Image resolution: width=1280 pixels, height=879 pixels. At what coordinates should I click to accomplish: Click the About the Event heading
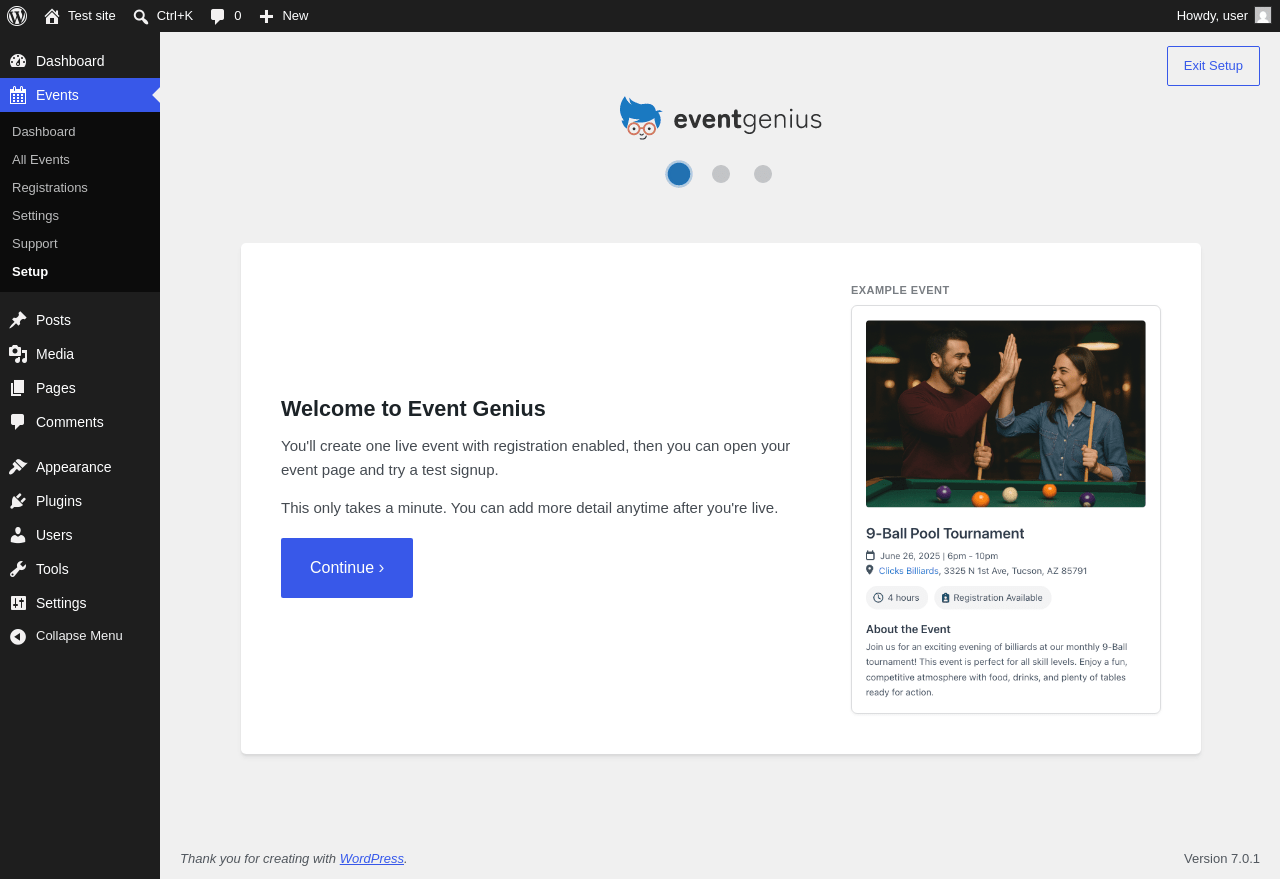(x=908, y=629)
